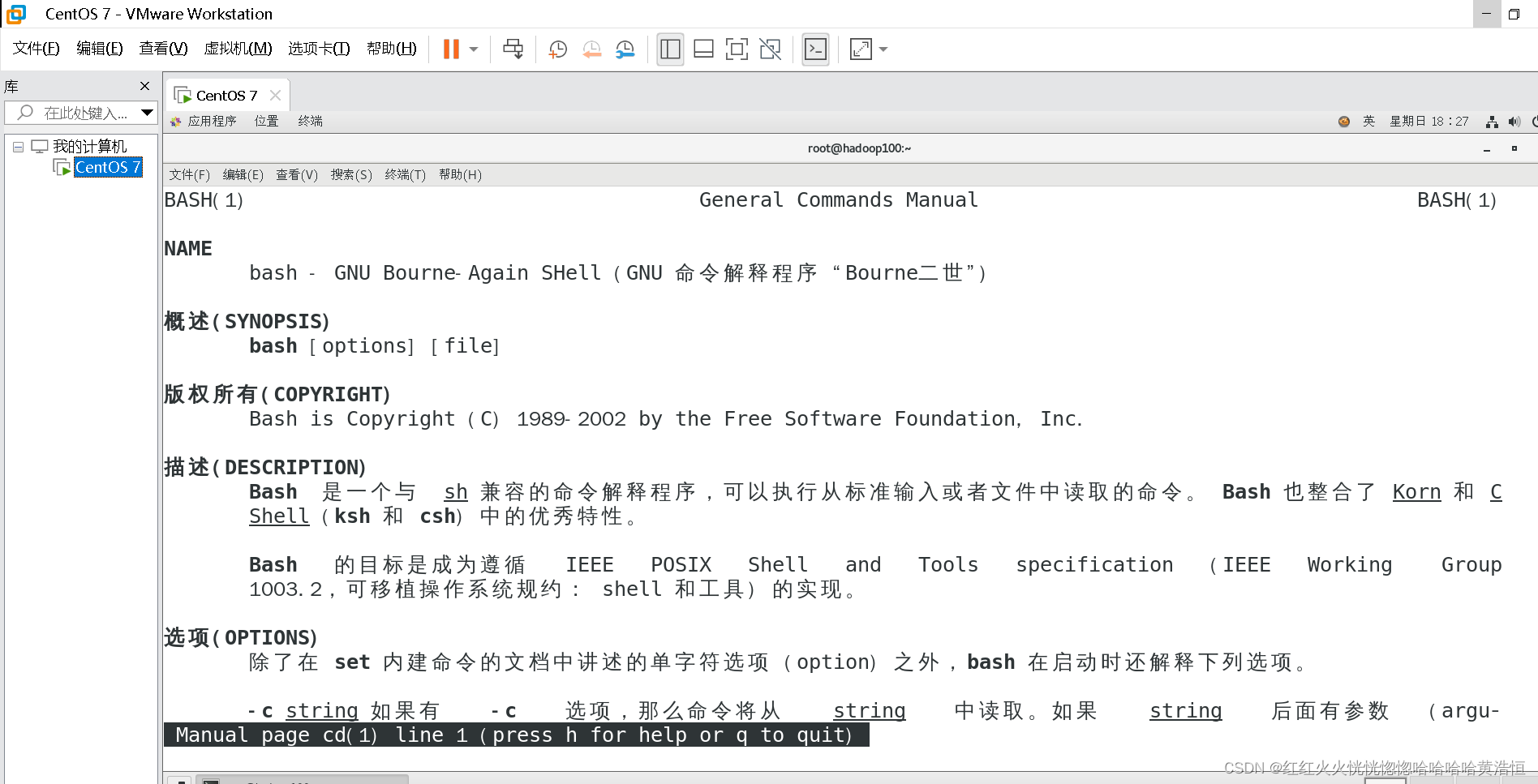The image size is (1538, 784).
Task: Click the VMware Workstation app logo icon
Action: pyautogui.click(x=16, y=14)
